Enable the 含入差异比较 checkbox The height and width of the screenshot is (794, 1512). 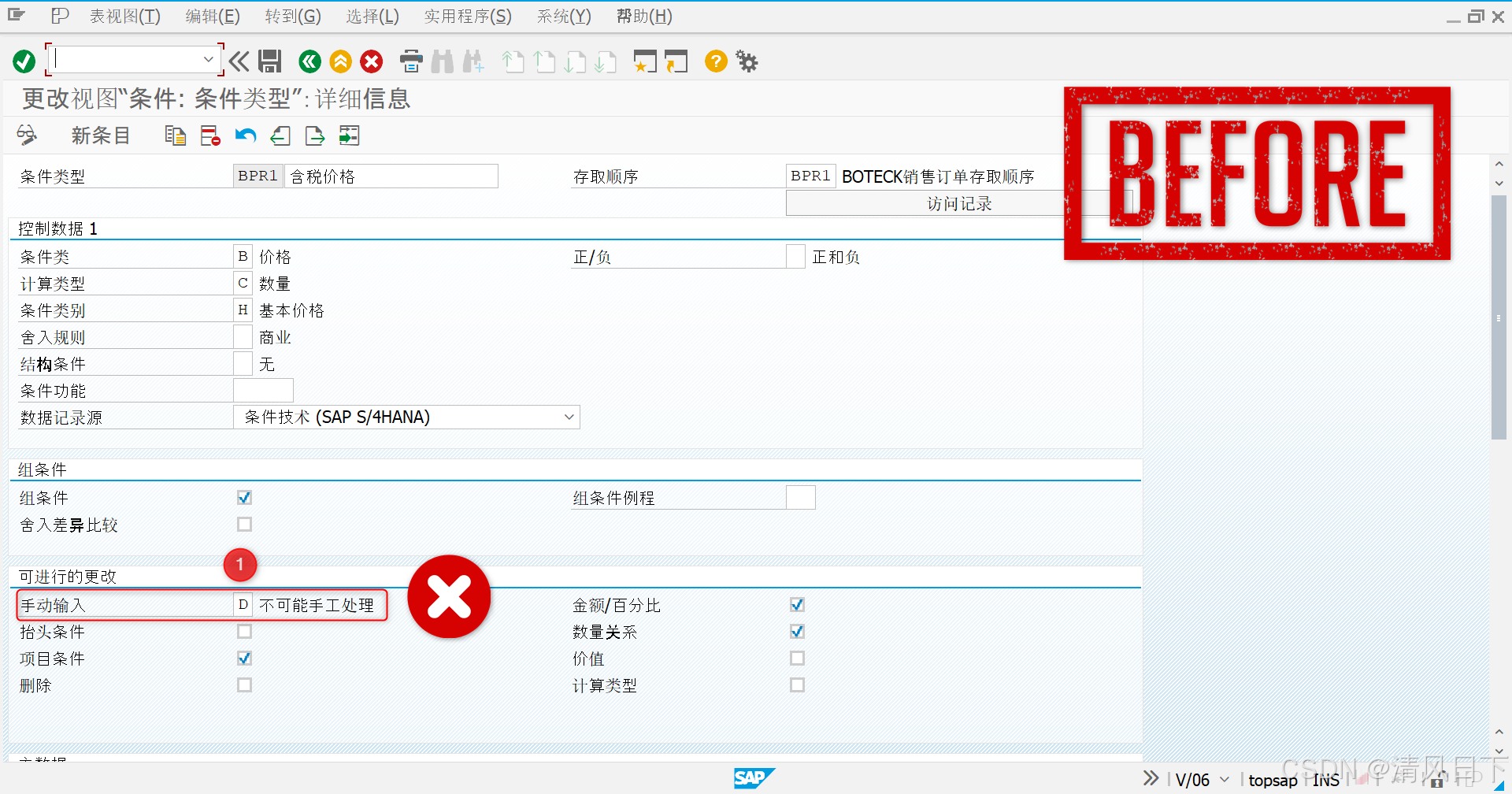pos(244,524)
